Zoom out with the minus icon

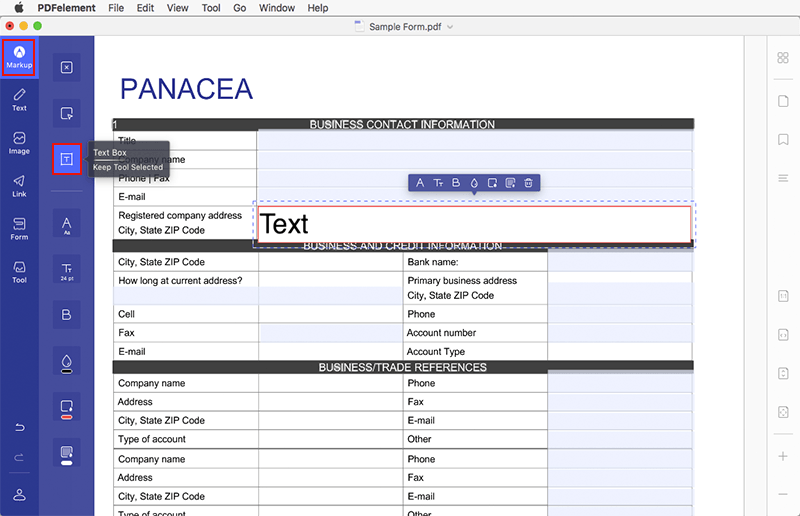[x=783, y=494]
